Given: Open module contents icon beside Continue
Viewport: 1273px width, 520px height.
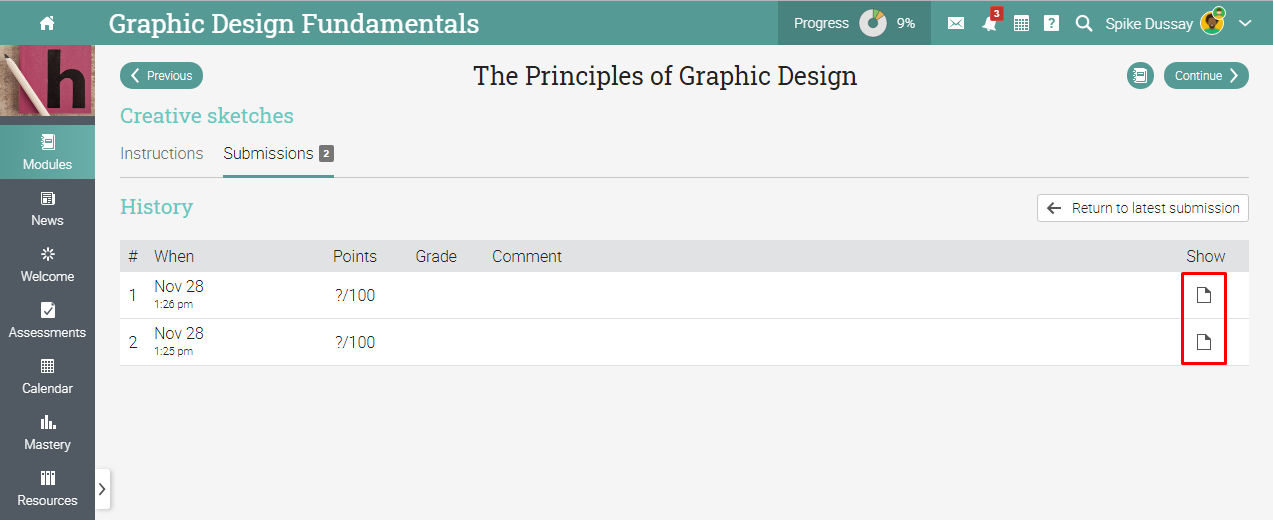Looking at the screenshot, I should click(x=1140, y=76).
